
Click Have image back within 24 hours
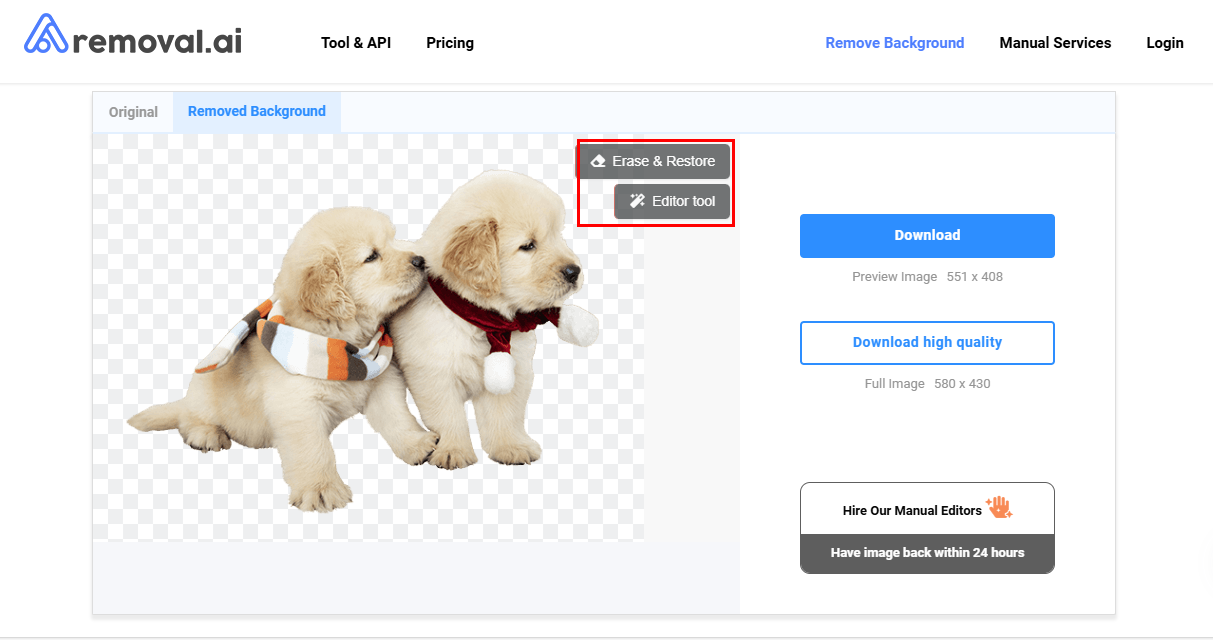pyautogui.click(x=927, y=553)
